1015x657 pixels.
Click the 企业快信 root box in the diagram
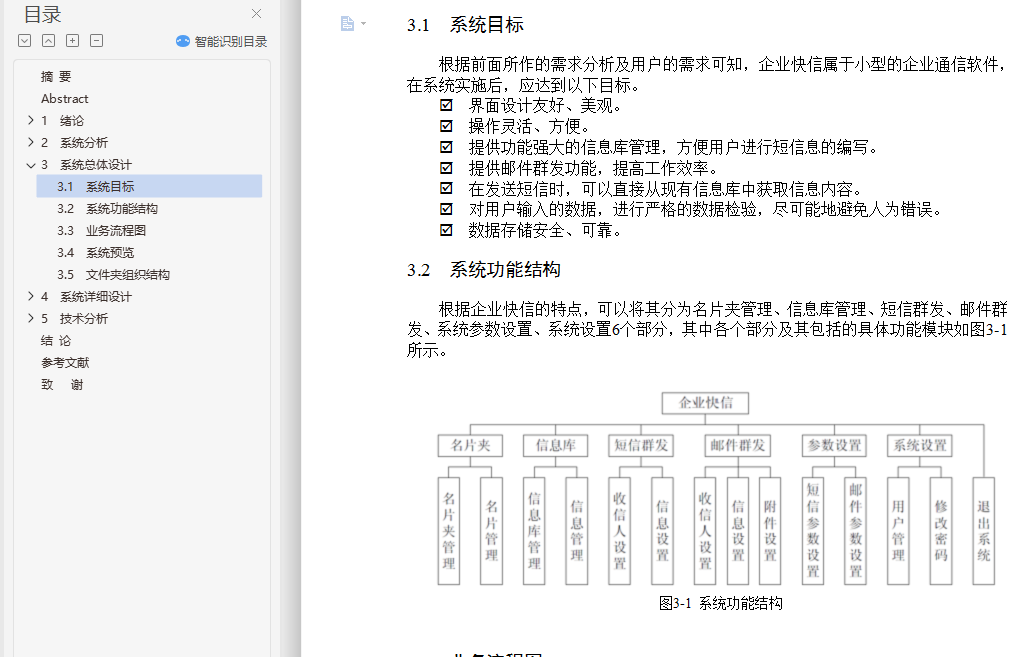(x=706, y=403)
